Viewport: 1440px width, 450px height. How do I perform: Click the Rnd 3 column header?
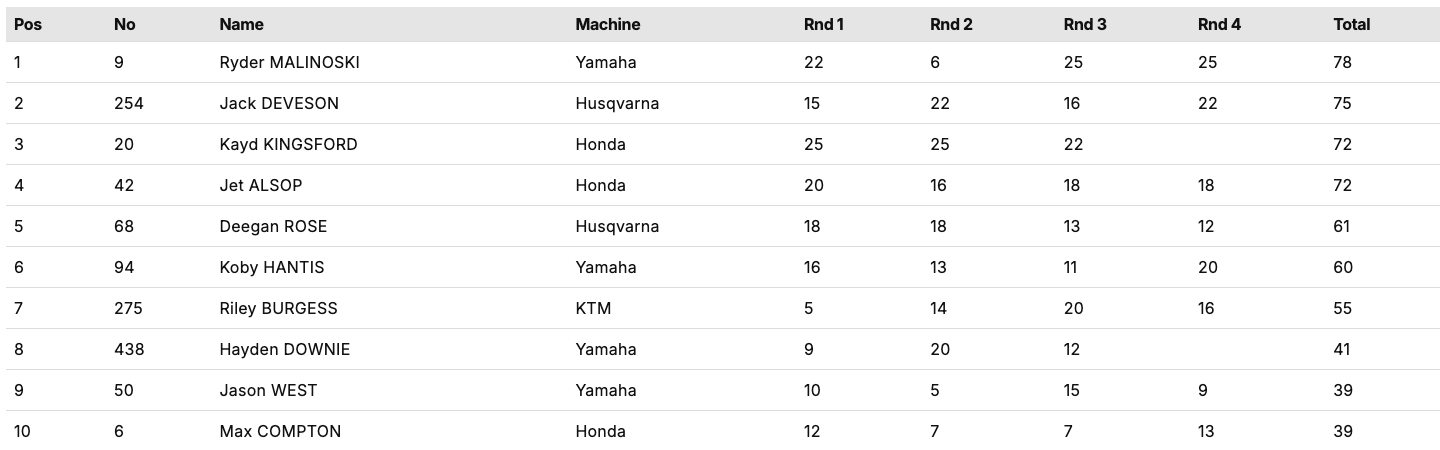(1085, 24)
